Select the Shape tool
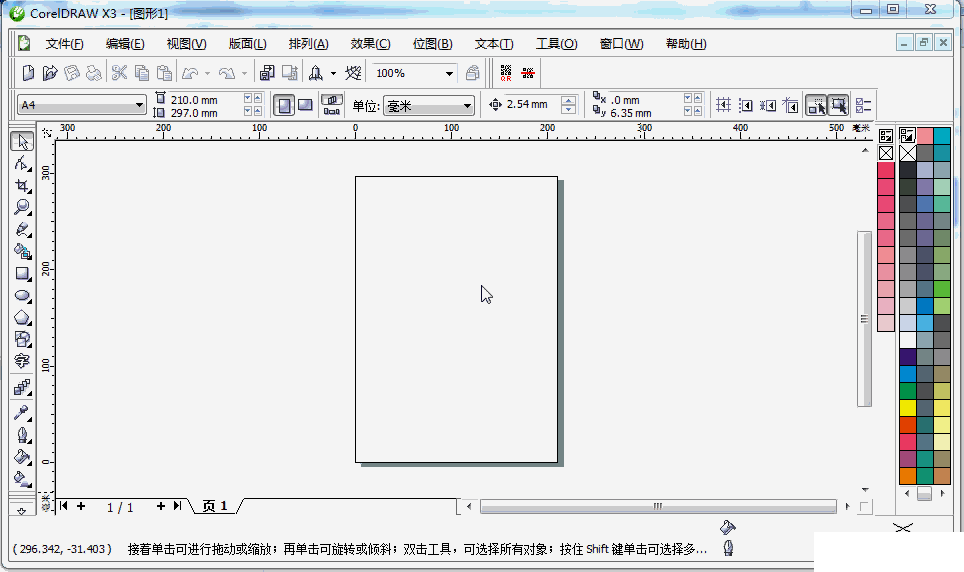The height and width of the screenshot is (572, 964). [22, 164]
